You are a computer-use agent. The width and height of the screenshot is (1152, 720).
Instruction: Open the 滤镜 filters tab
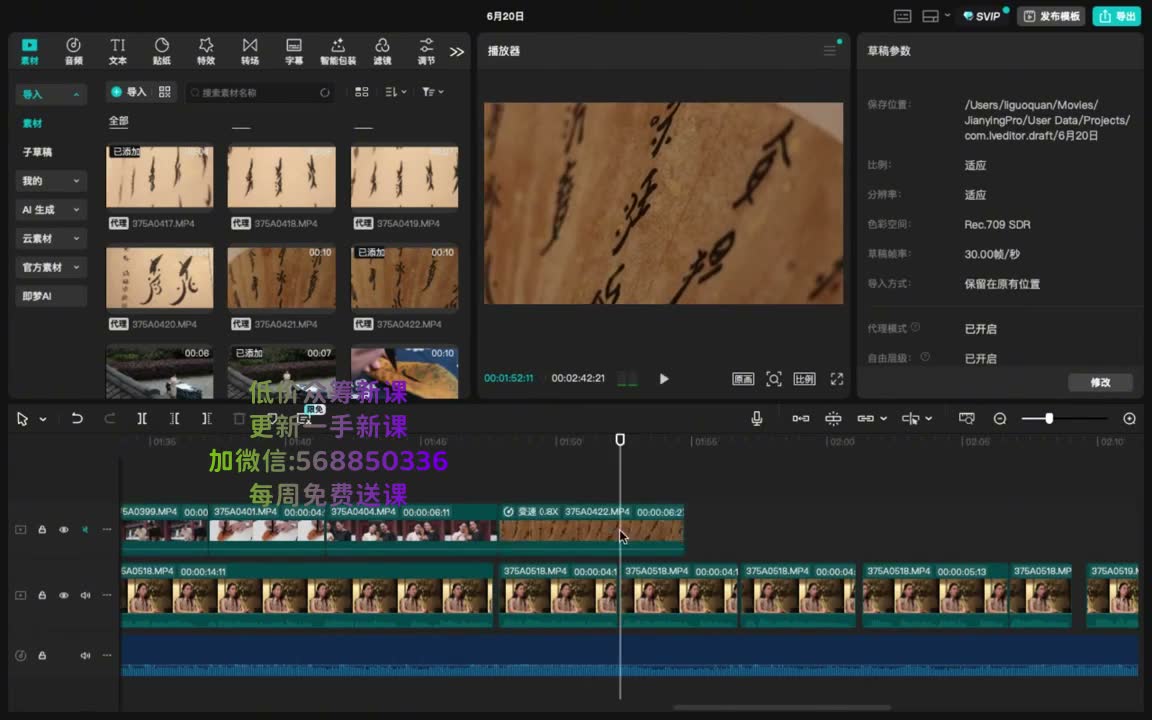[382, 51]
